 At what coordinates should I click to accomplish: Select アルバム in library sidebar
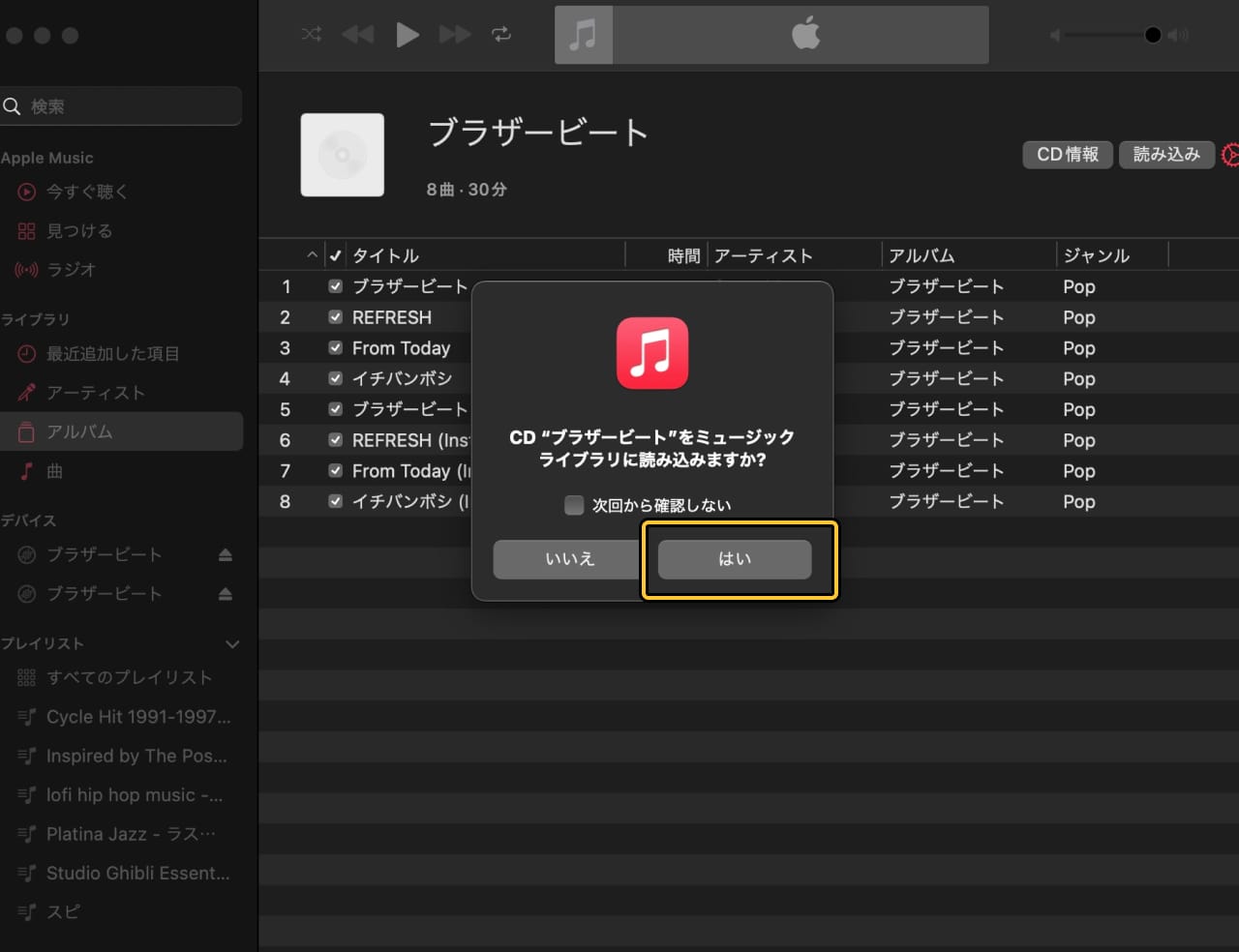coord(121,431)
